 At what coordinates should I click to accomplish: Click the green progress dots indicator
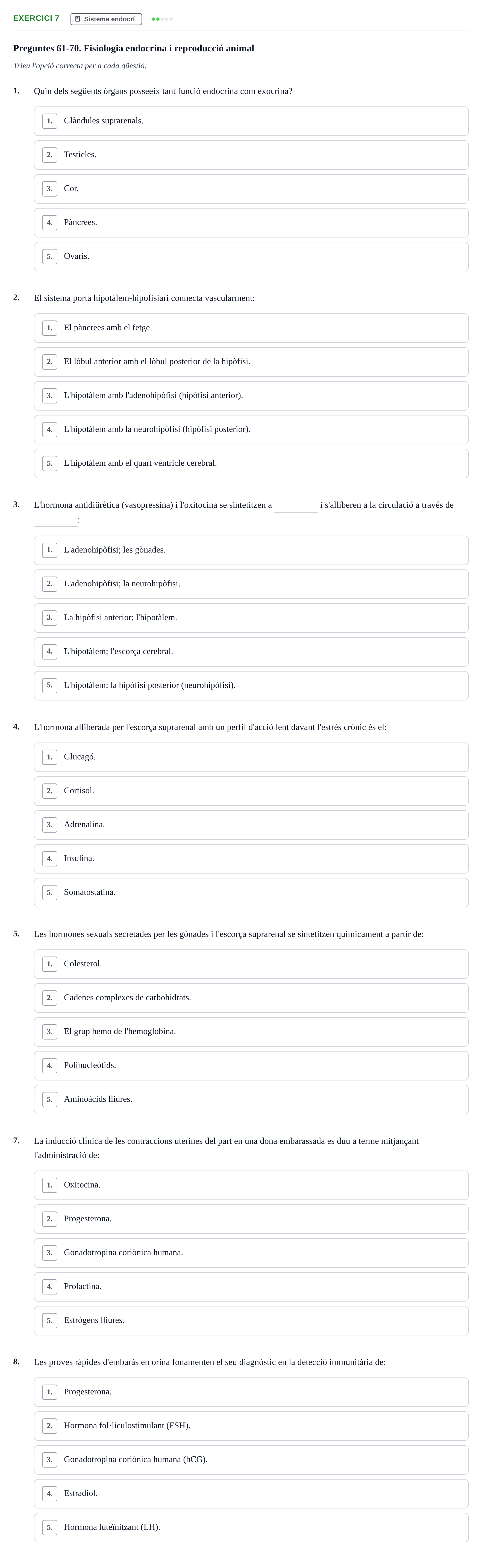162,19
